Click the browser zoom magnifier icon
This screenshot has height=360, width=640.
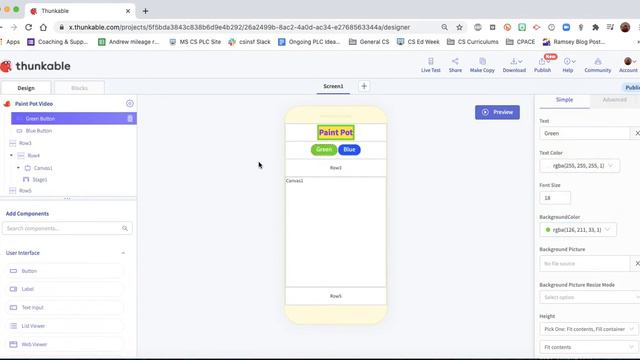(x=444, y=27)
